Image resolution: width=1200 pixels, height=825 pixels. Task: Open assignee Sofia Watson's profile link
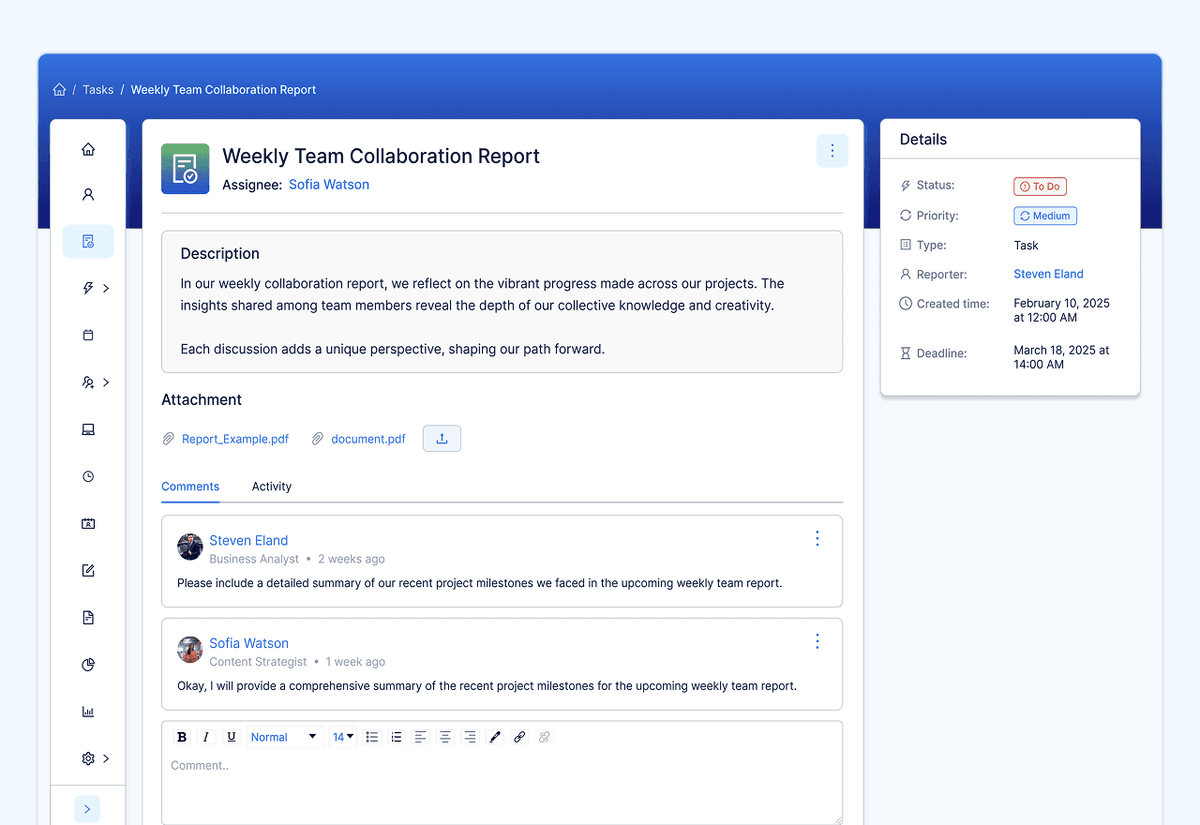click(x=329, y=185)
